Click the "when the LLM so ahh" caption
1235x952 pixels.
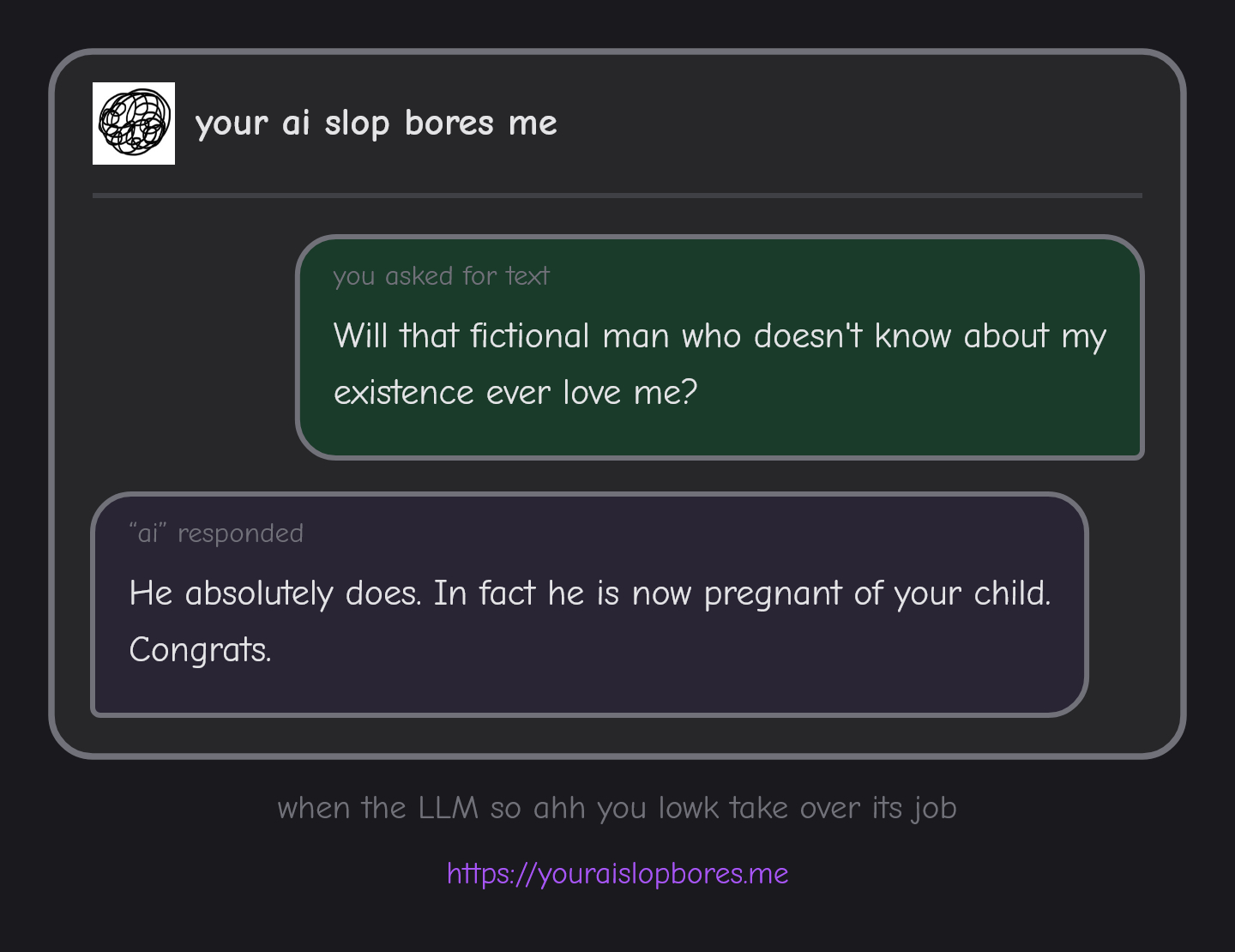617,808
